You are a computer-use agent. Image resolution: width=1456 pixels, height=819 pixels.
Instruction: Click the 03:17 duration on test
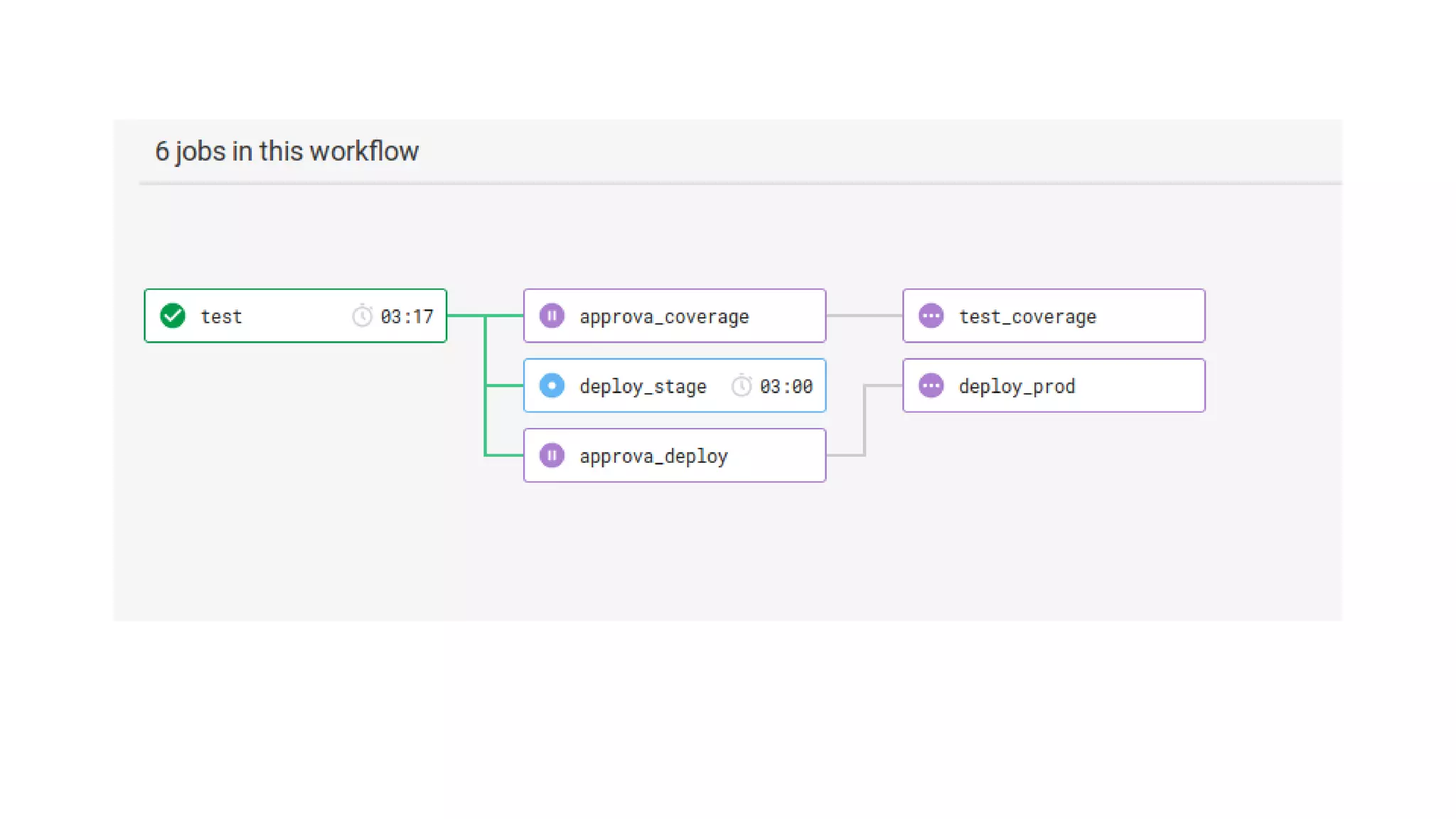pyautogui.click(x=407, y=316)
